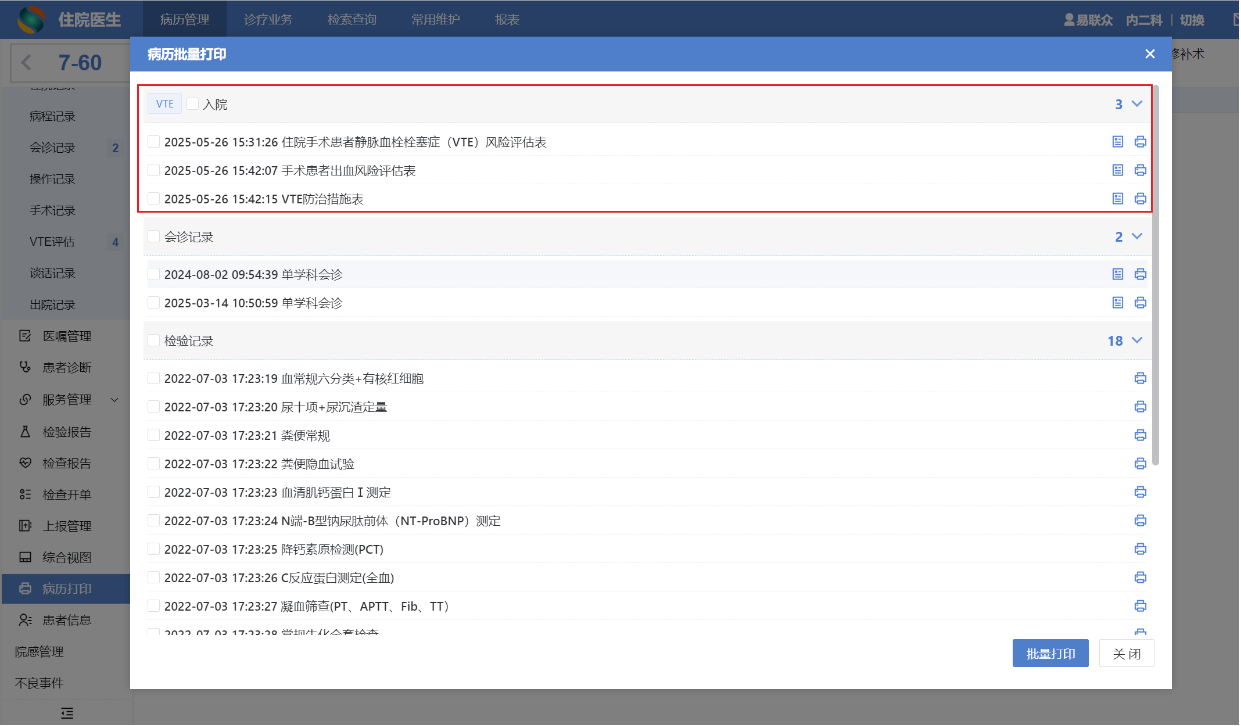This screenshot has width=1241, height=726.
Task: Select 病历打印 in the sidebar
Action: pyautogui.click(x=65, y=589)
